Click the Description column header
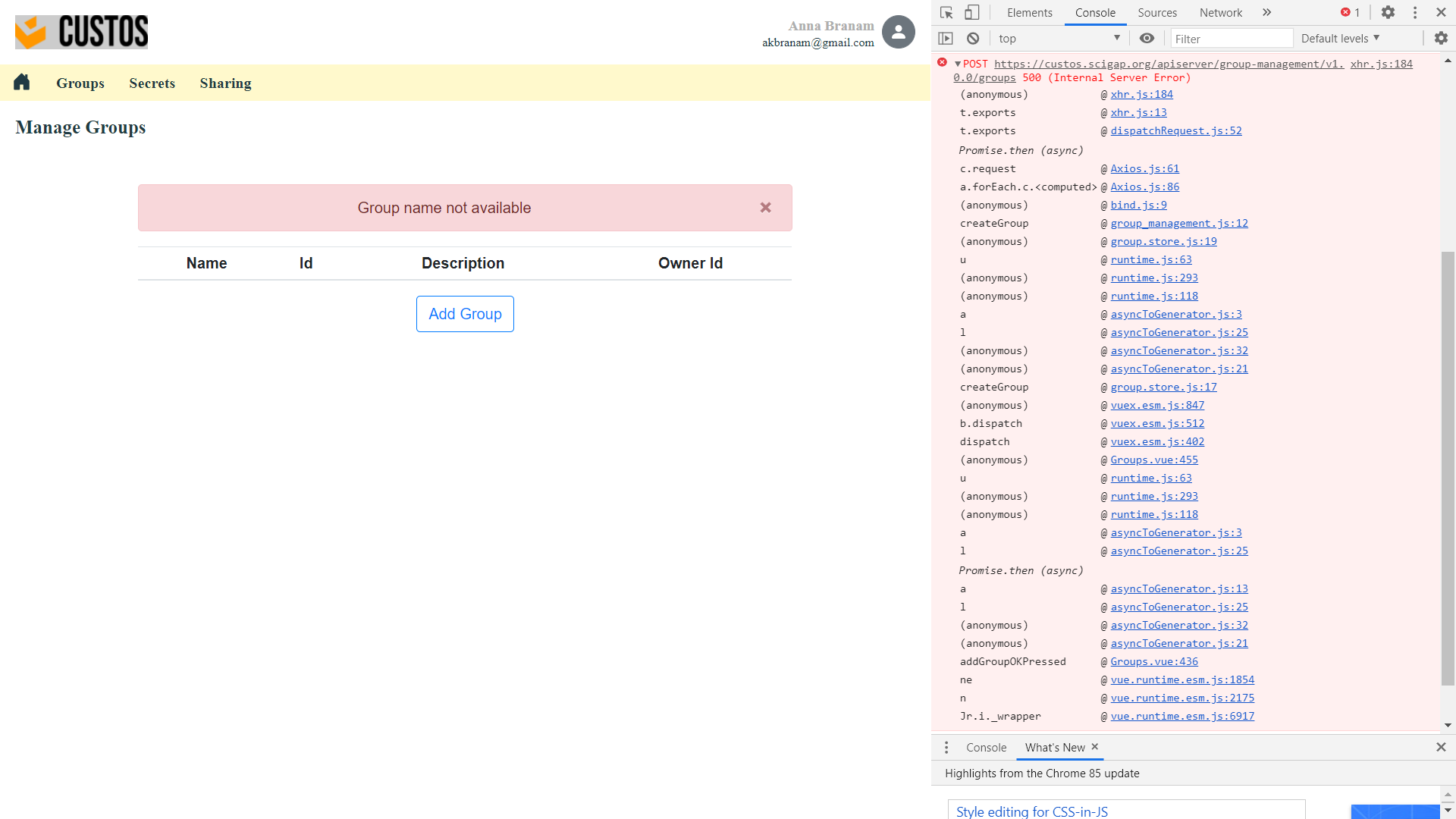 click(463, 263)
